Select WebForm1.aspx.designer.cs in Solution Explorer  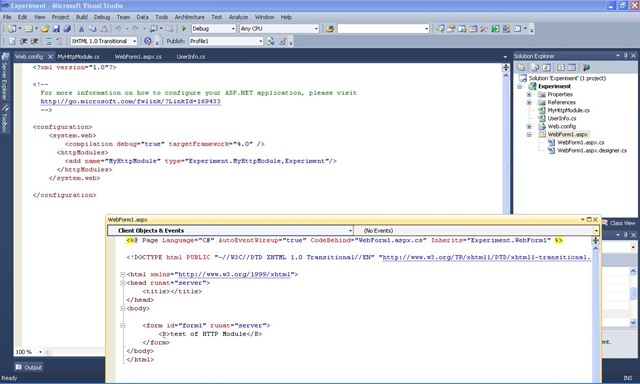pyautogui.click(x=592, y=151)
